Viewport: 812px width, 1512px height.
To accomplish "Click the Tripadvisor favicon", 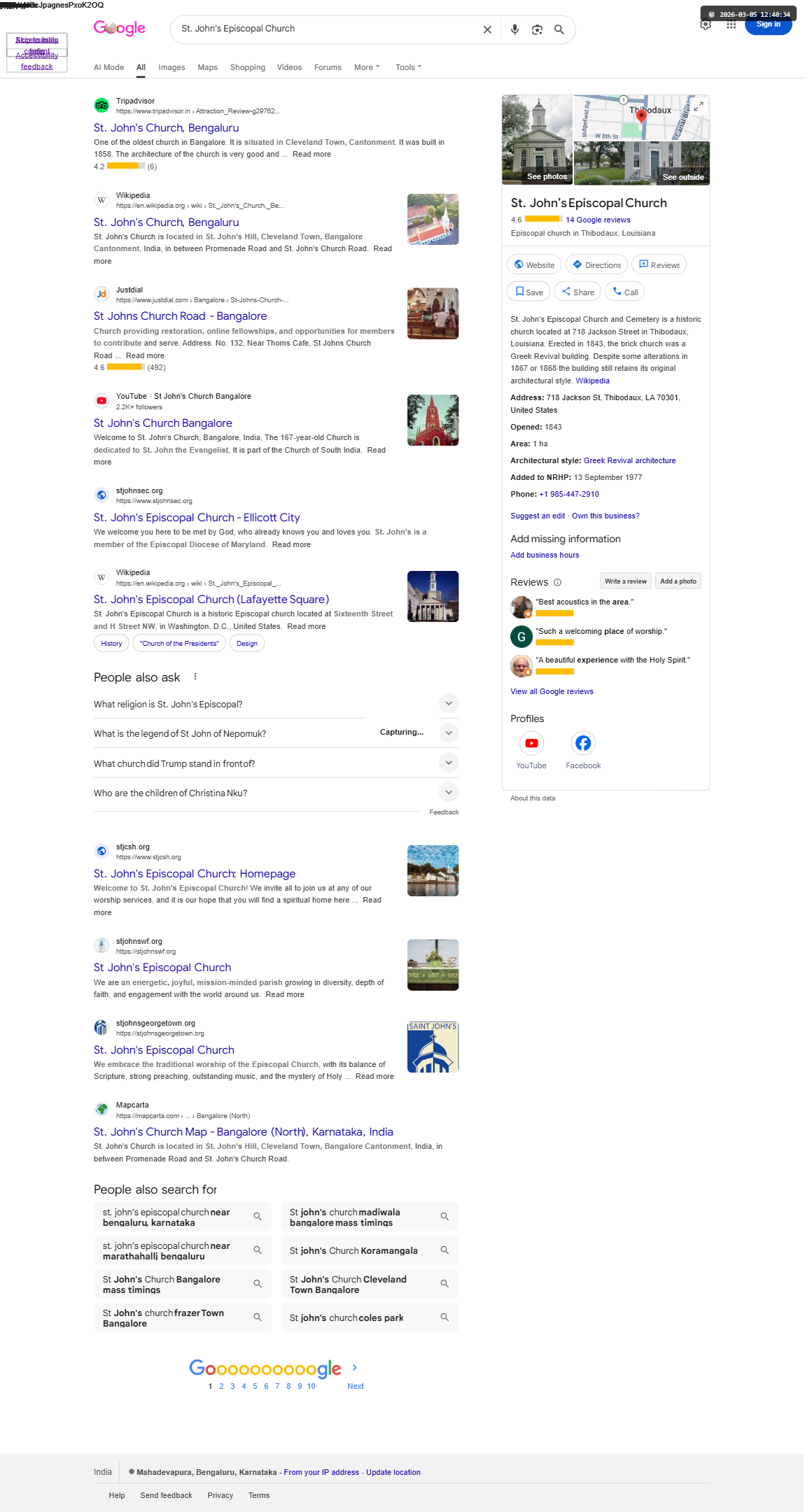I will (x=101, y=106).
